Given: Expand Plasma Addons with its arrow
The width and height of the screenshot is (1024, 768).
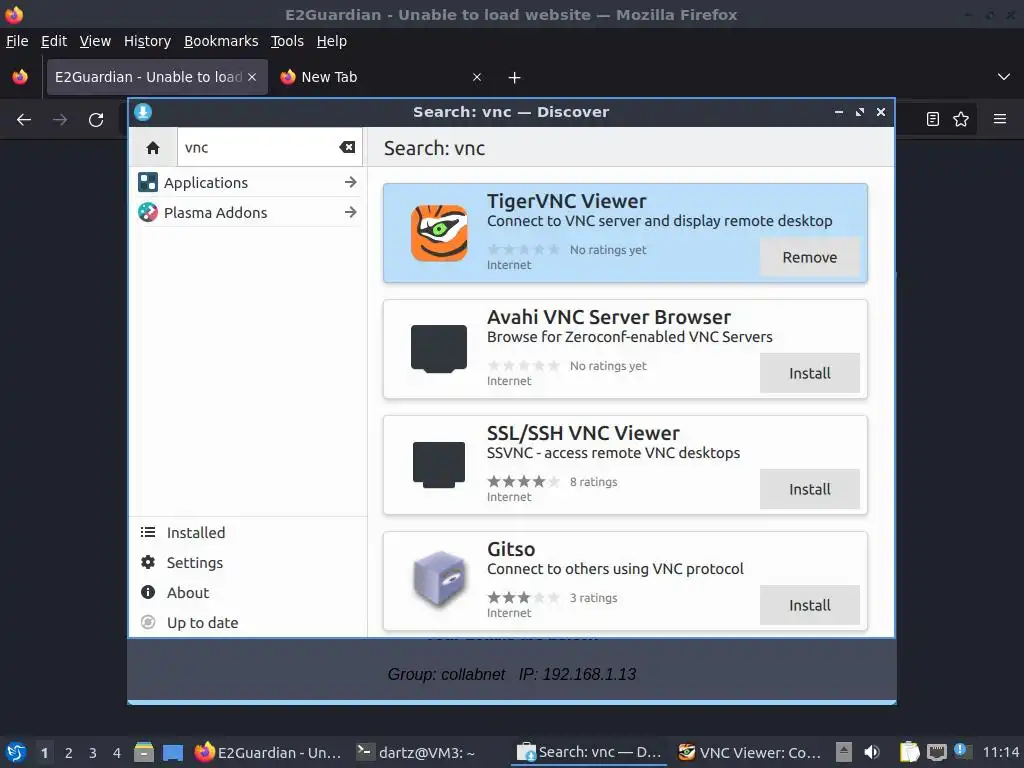Looking at the screenshot, I should click(x=351, y=212).
